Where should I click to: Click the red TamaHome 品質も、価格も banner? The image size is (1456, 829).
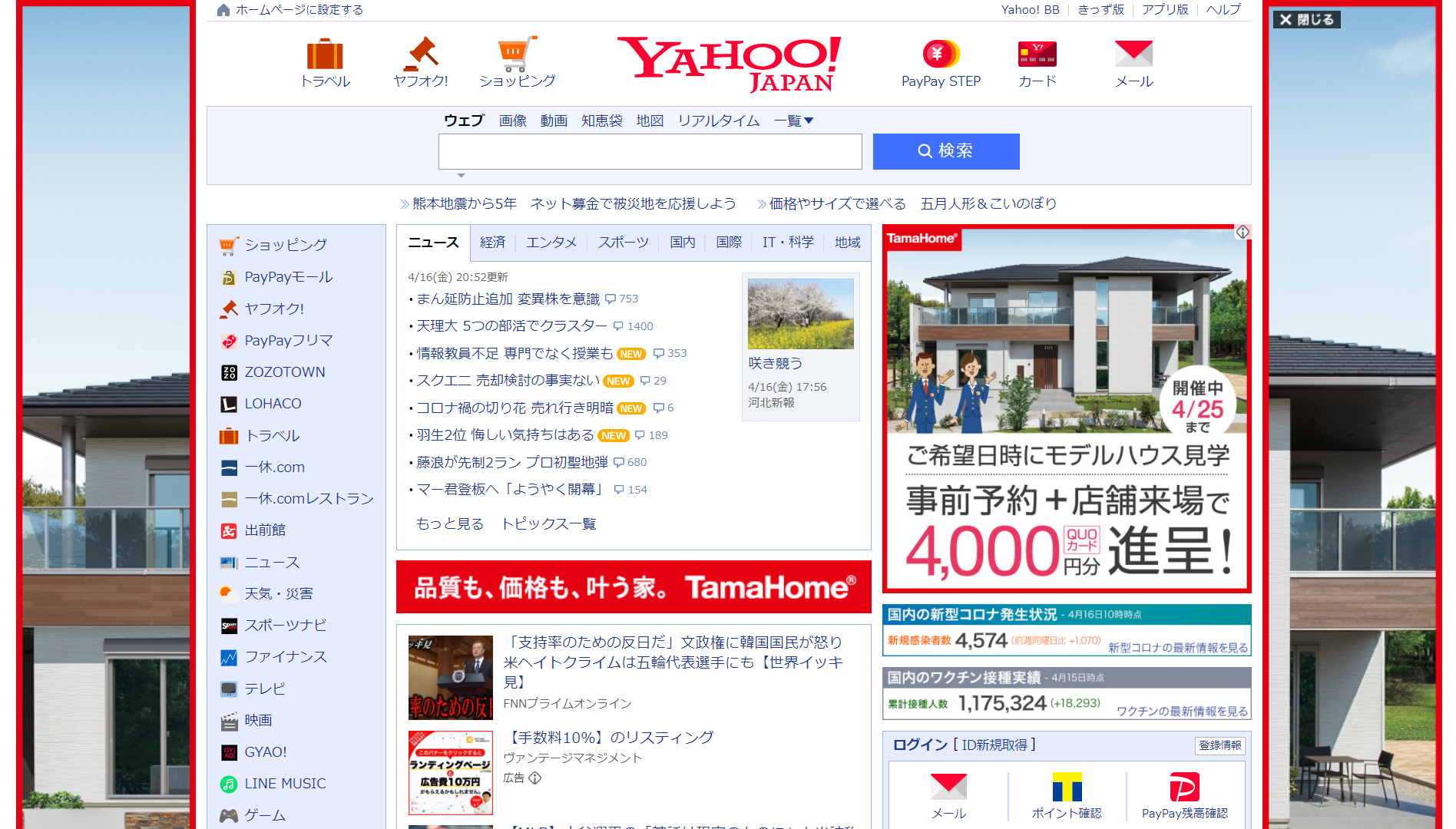[634, 587]
